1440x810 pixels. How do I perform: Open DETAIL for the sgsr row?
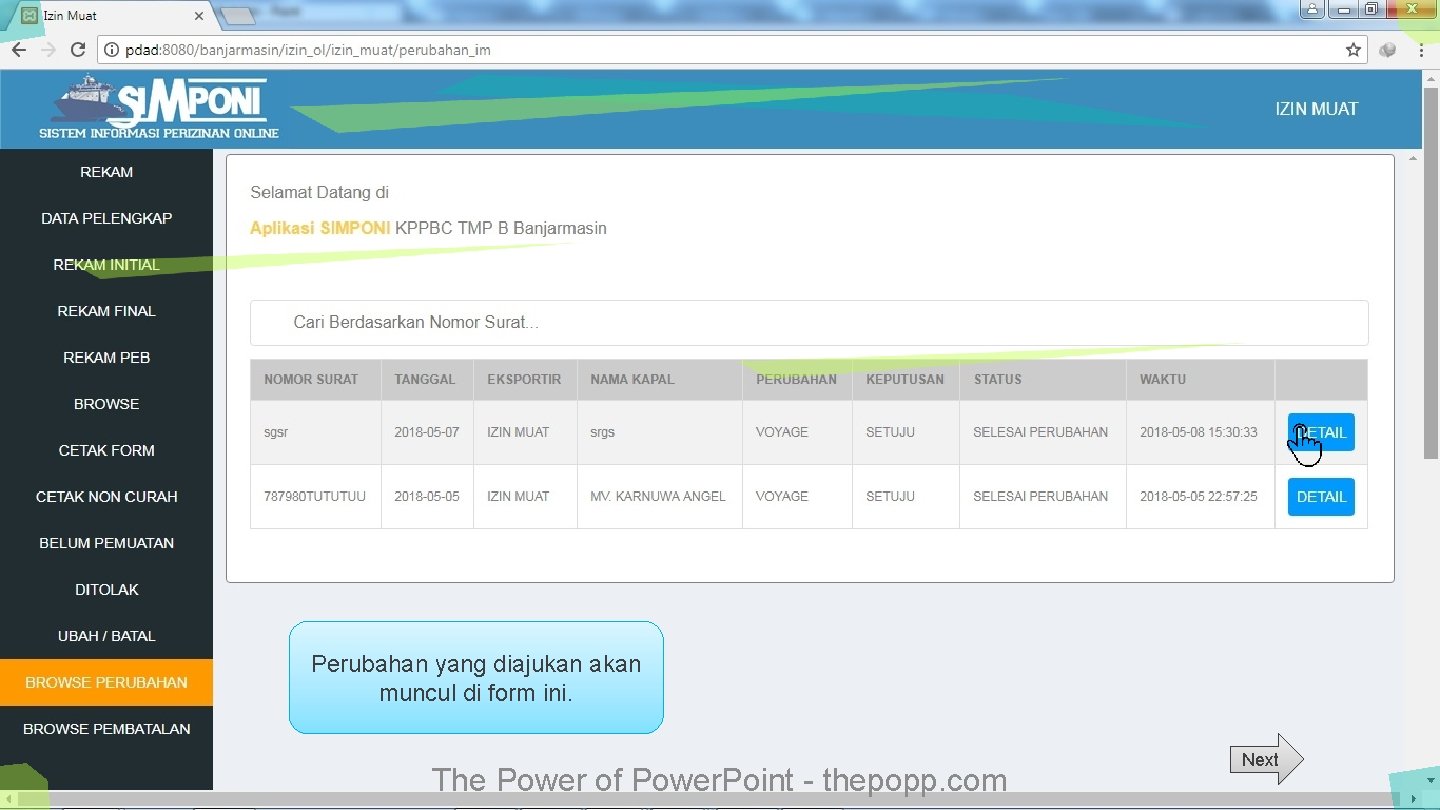(1321, 432)
